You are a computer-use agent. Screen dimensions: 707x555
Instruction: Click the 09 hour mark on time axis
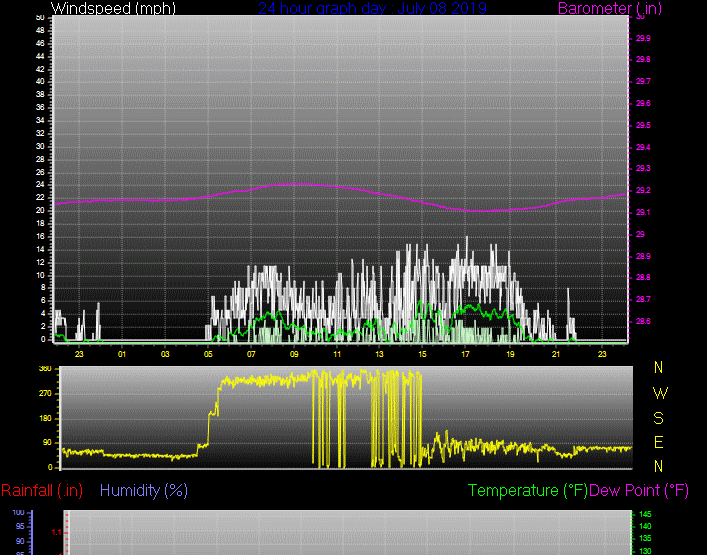294,353
